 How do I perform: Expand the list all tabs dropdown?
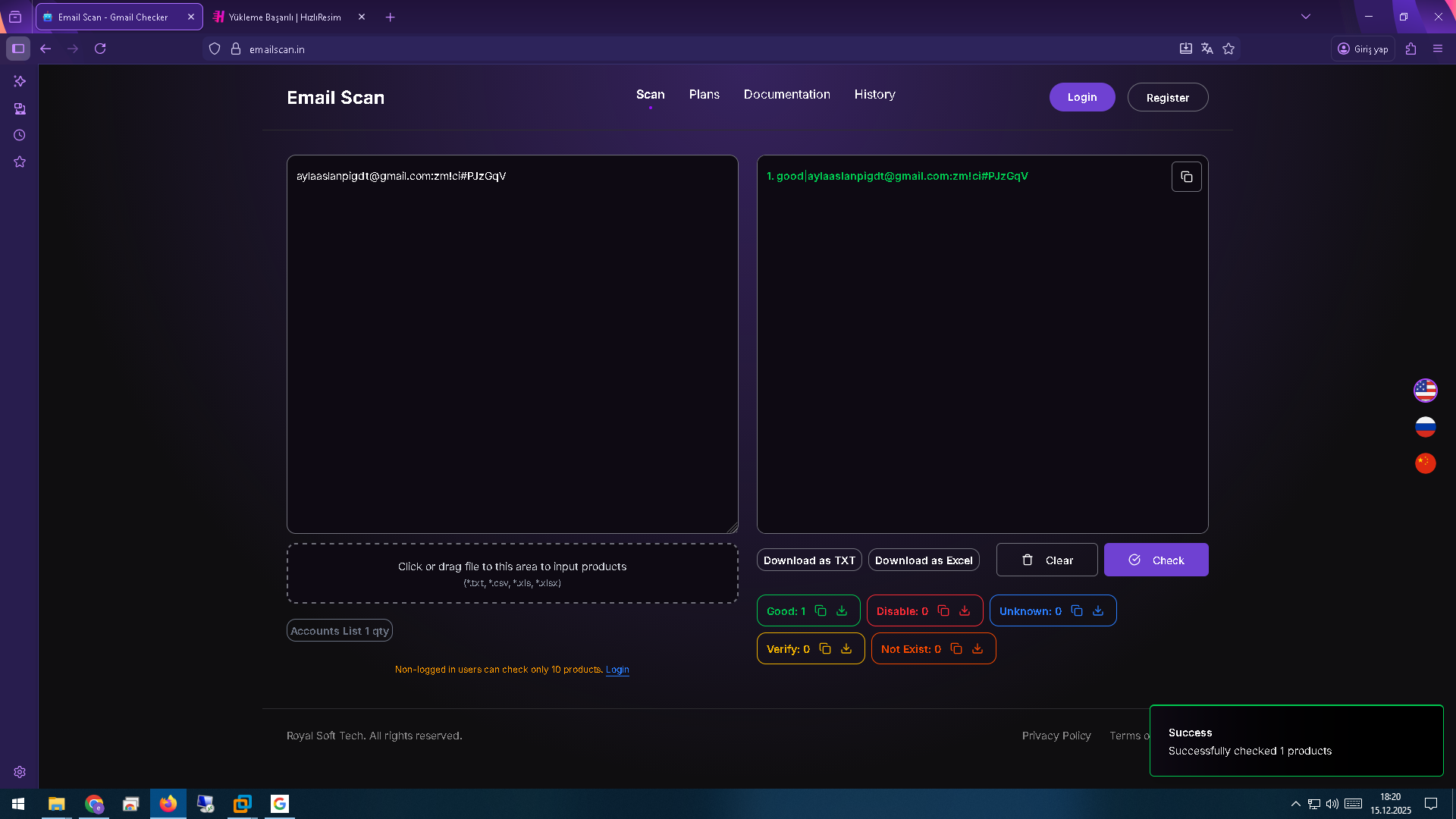click(1306, 17)
